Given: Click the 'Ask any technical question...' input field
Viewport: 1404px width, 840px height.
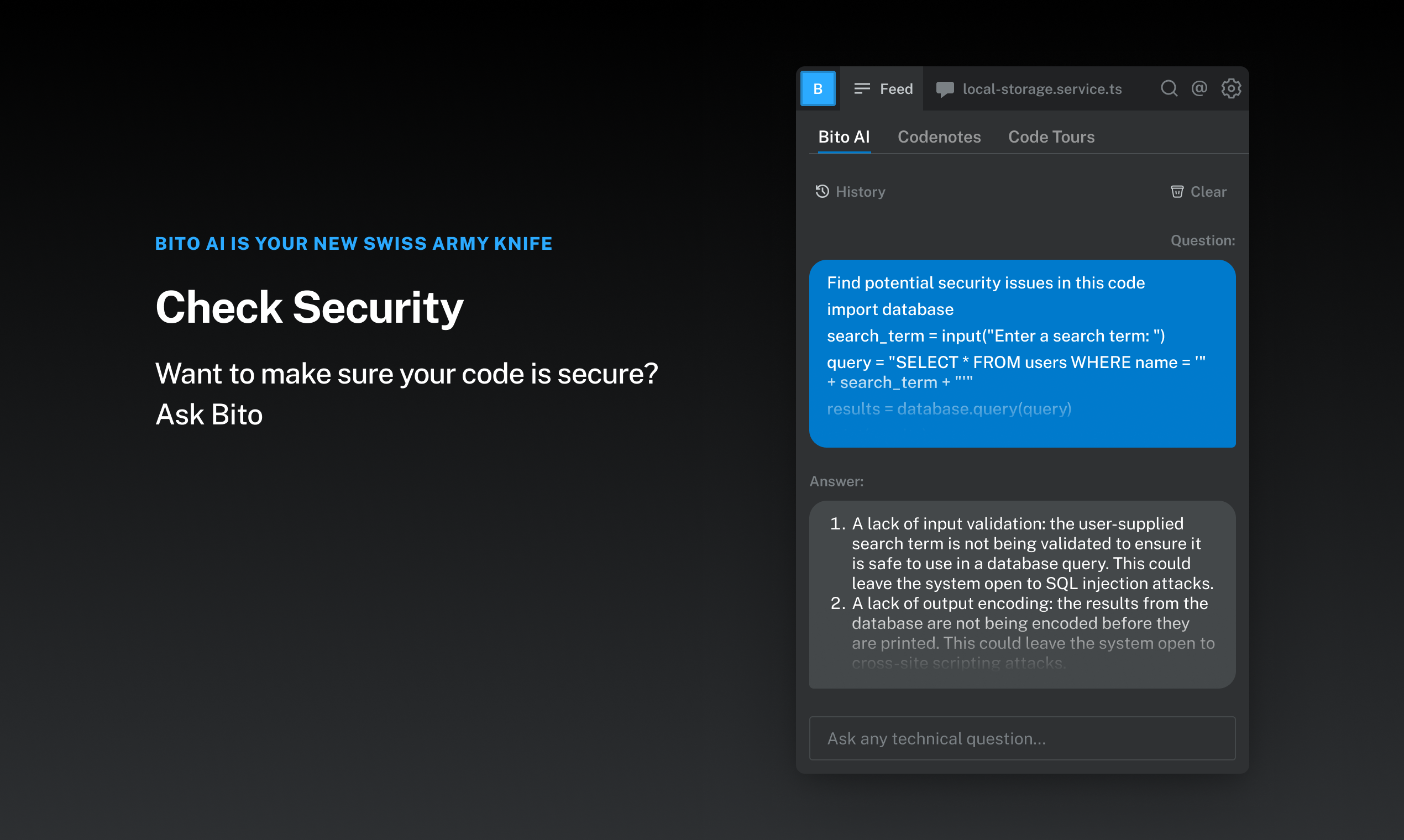Looking at the screenshot, I should pos(1022,738).
